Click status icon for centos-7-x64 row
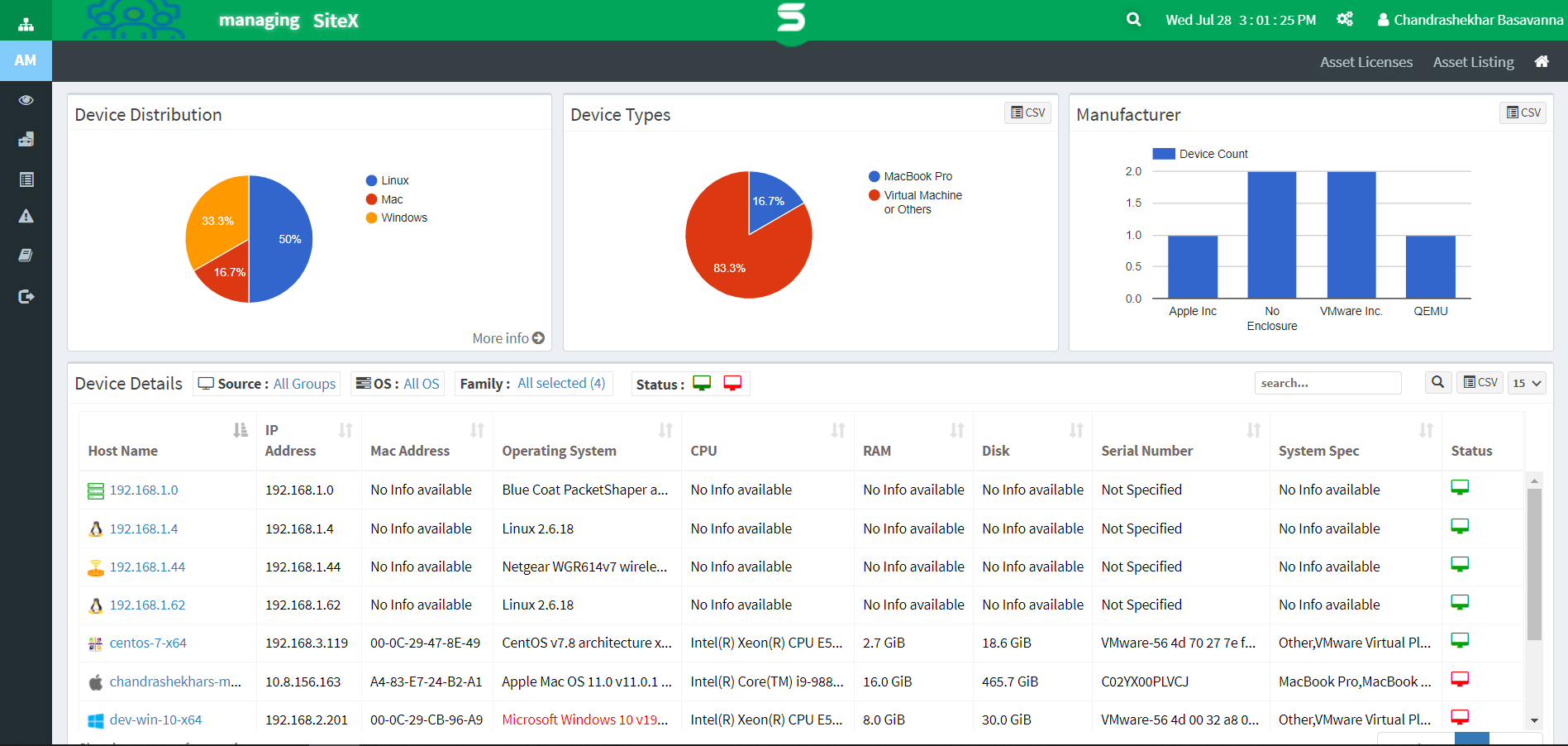Screen dimensions: 1568x746 click(1460, 641)
